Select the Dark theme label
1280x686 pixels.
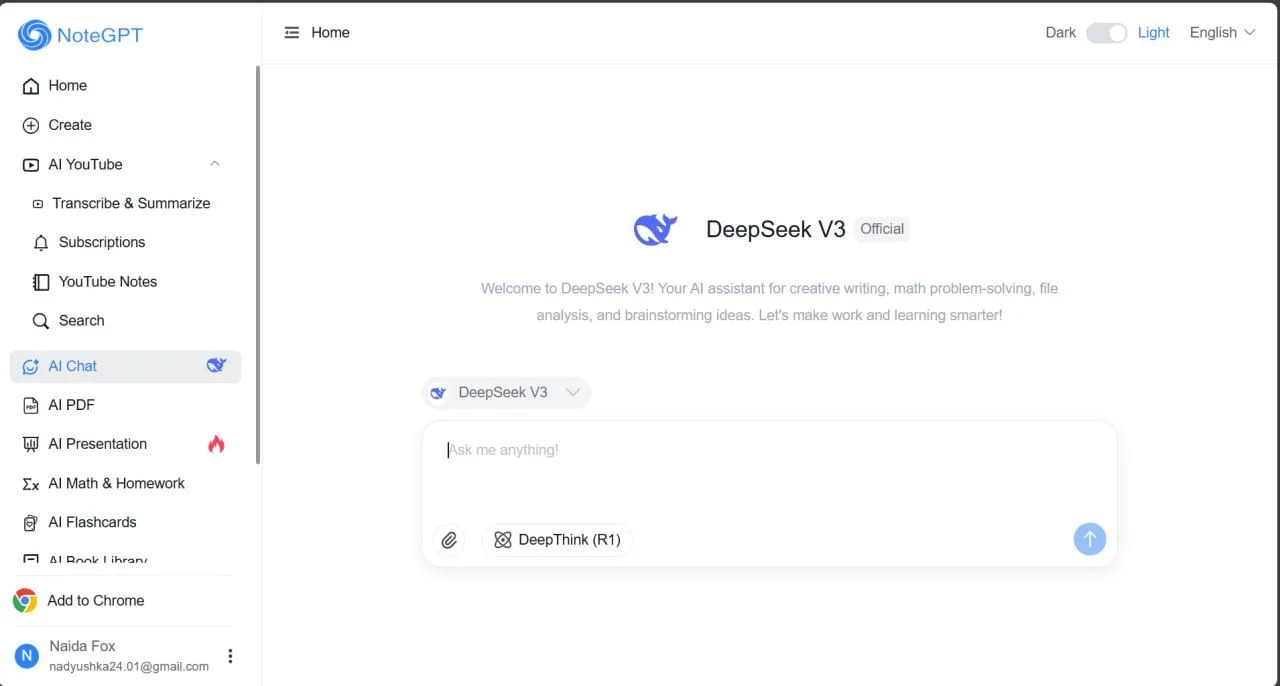point(1061,33)
